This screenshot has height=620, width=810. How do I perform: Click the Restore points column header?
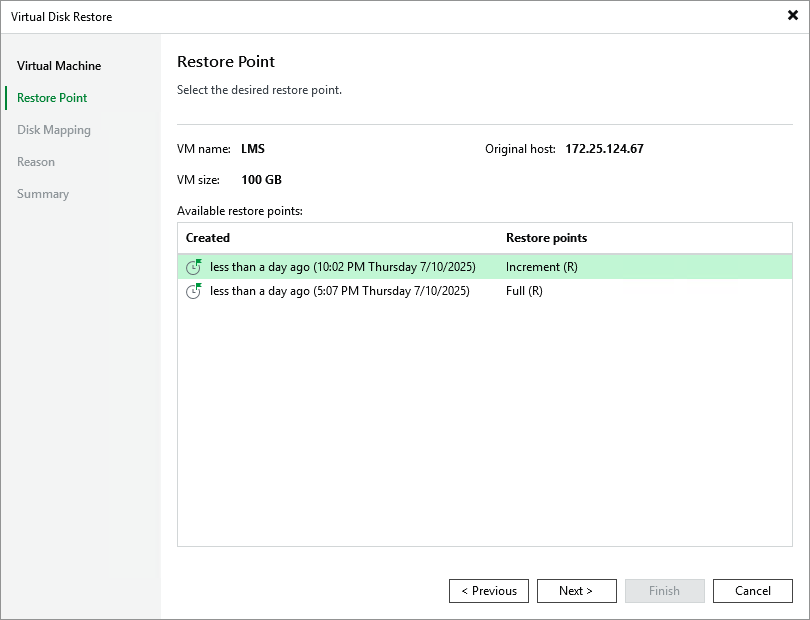(547, 238)
